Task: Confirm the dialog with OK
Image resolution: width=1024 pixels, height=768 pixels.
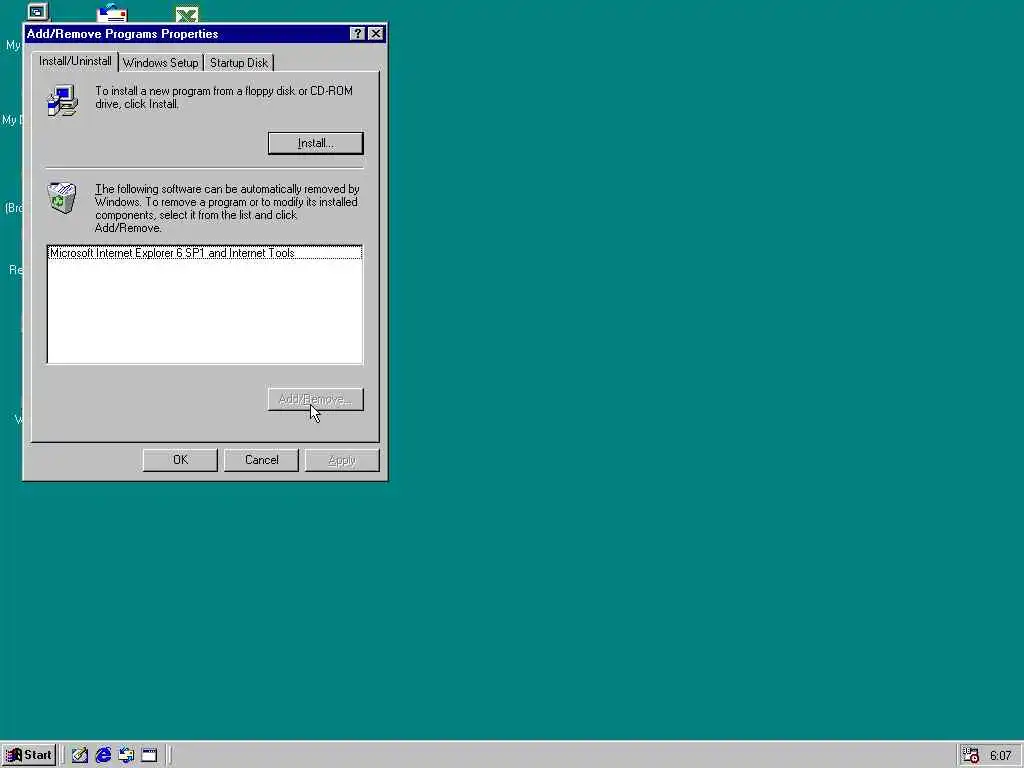Action: click(x=180, y=460)
